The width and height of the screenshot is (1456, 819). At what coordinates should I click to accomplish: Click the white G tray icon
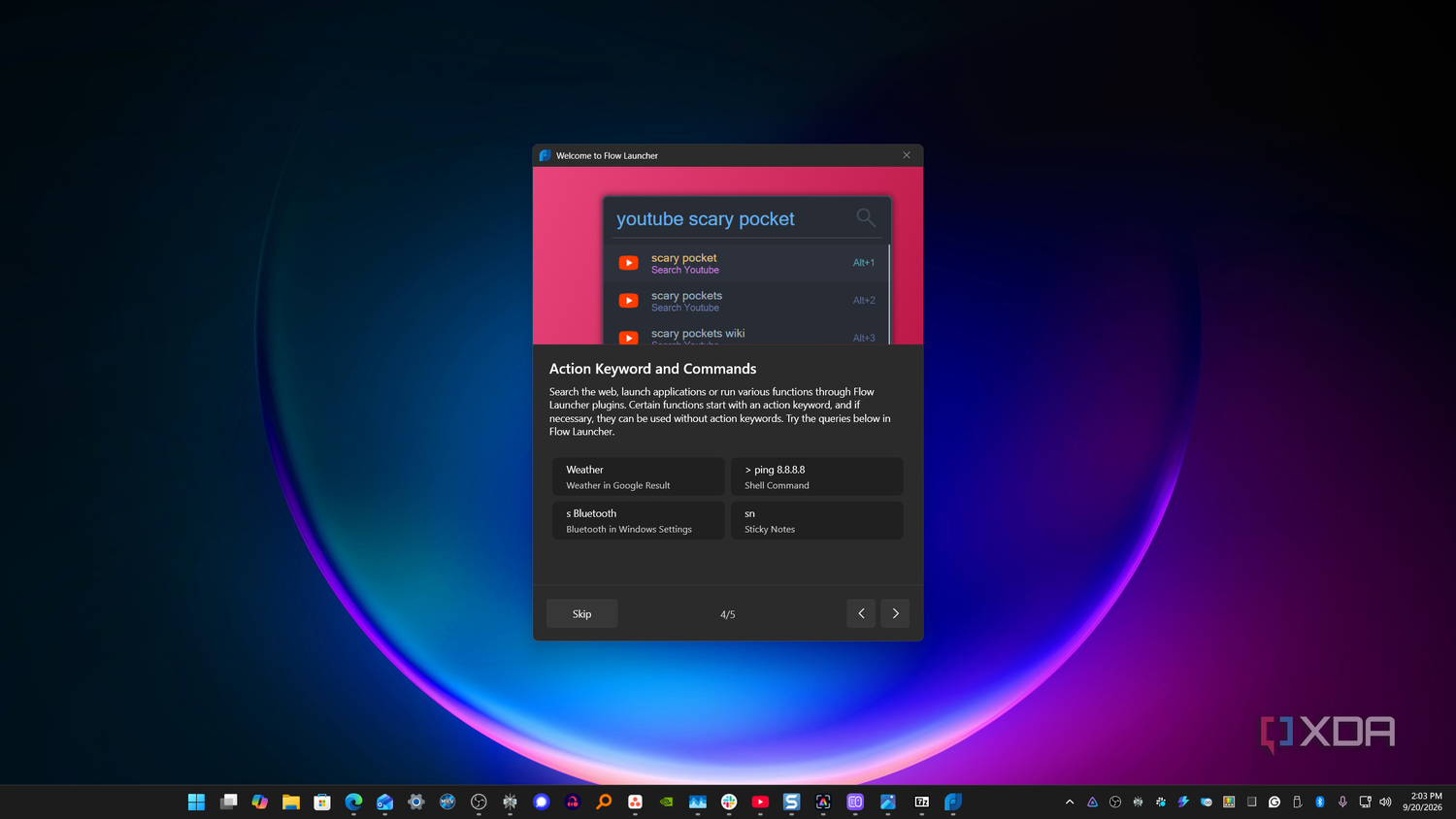pos(1274,802)
